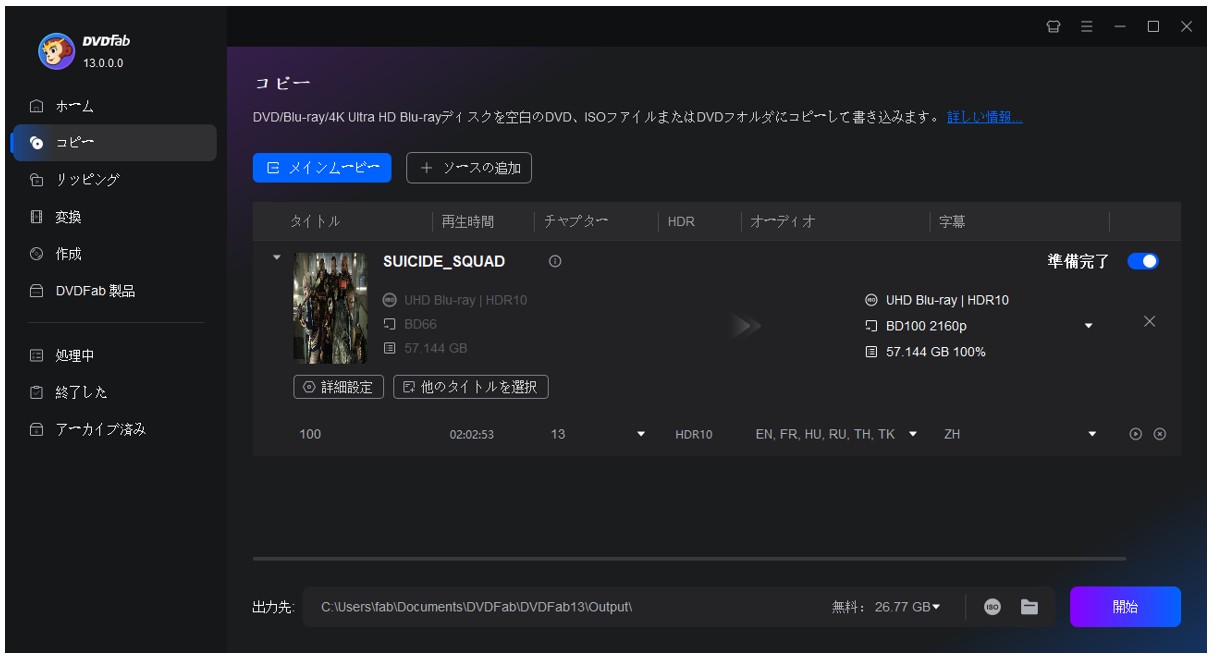The height and width of the screenshot is (659, 1215).
Task: Open the hamburger main menu icon
Action: (1087, 27)
